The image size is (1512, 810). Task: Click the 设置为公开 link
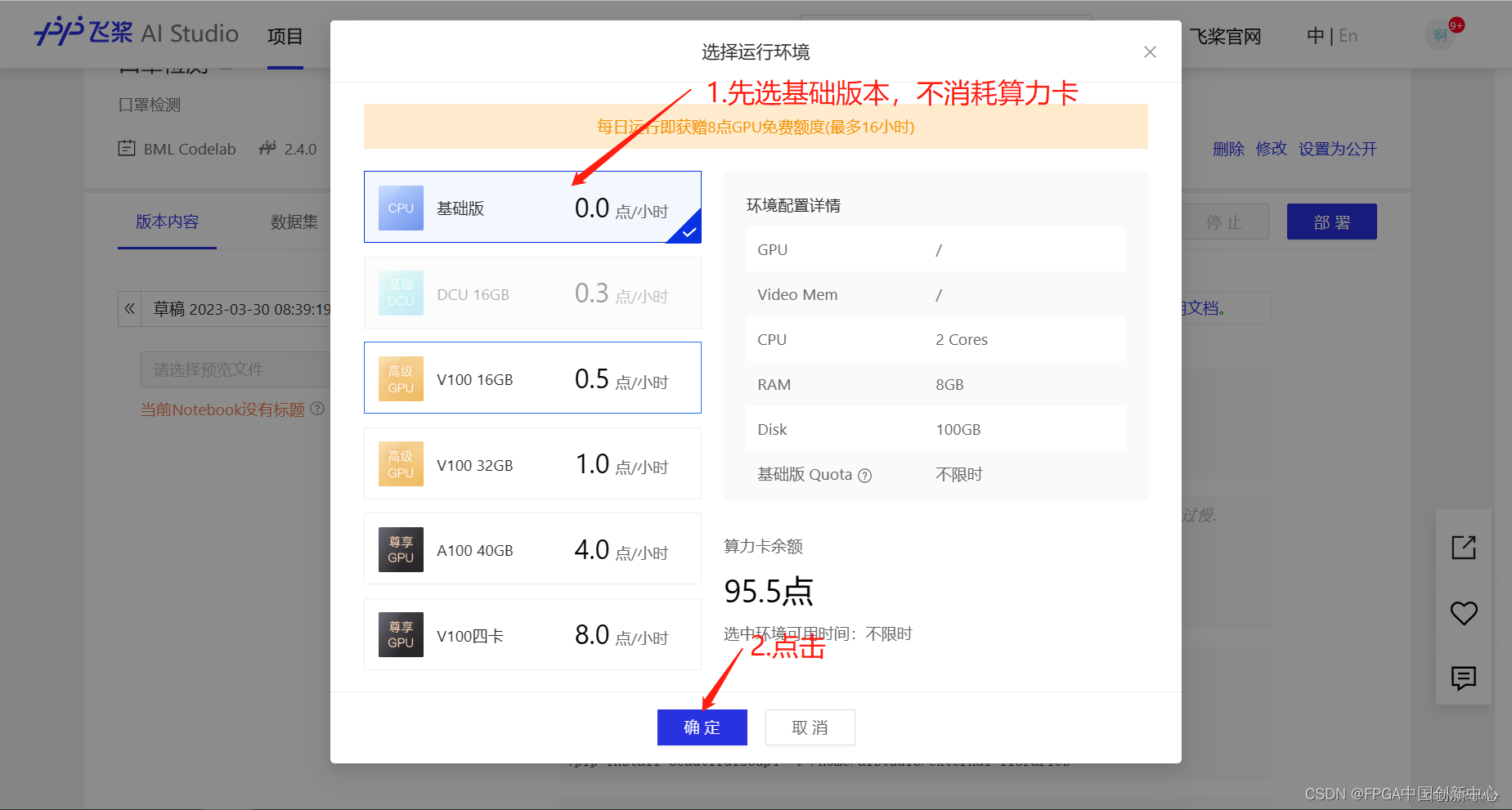[x=1338, y=149]
